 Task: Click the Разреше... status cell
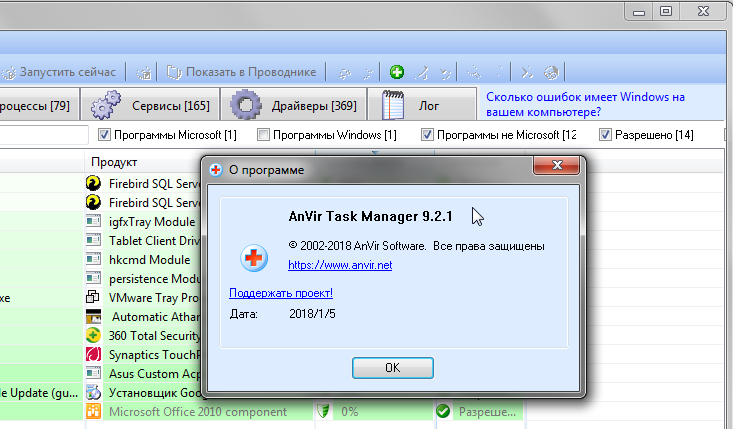[x=487, y=412]
